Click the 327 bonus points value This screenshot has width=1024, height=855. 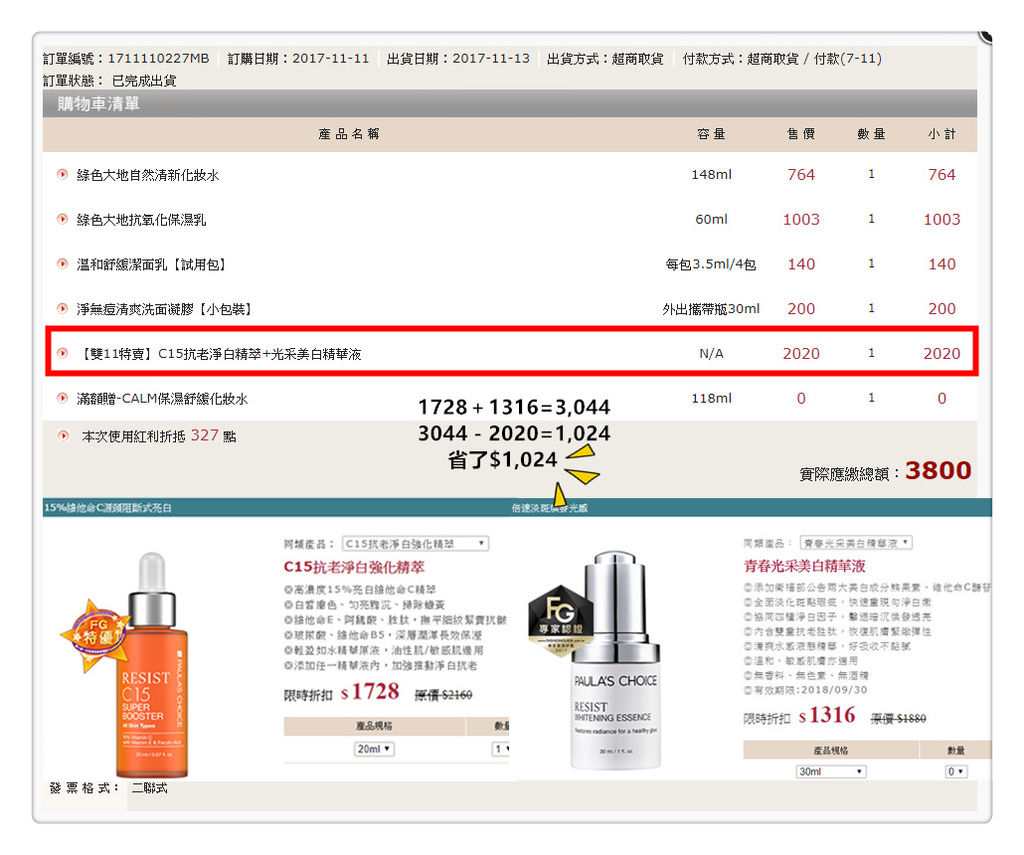point(204,435)
